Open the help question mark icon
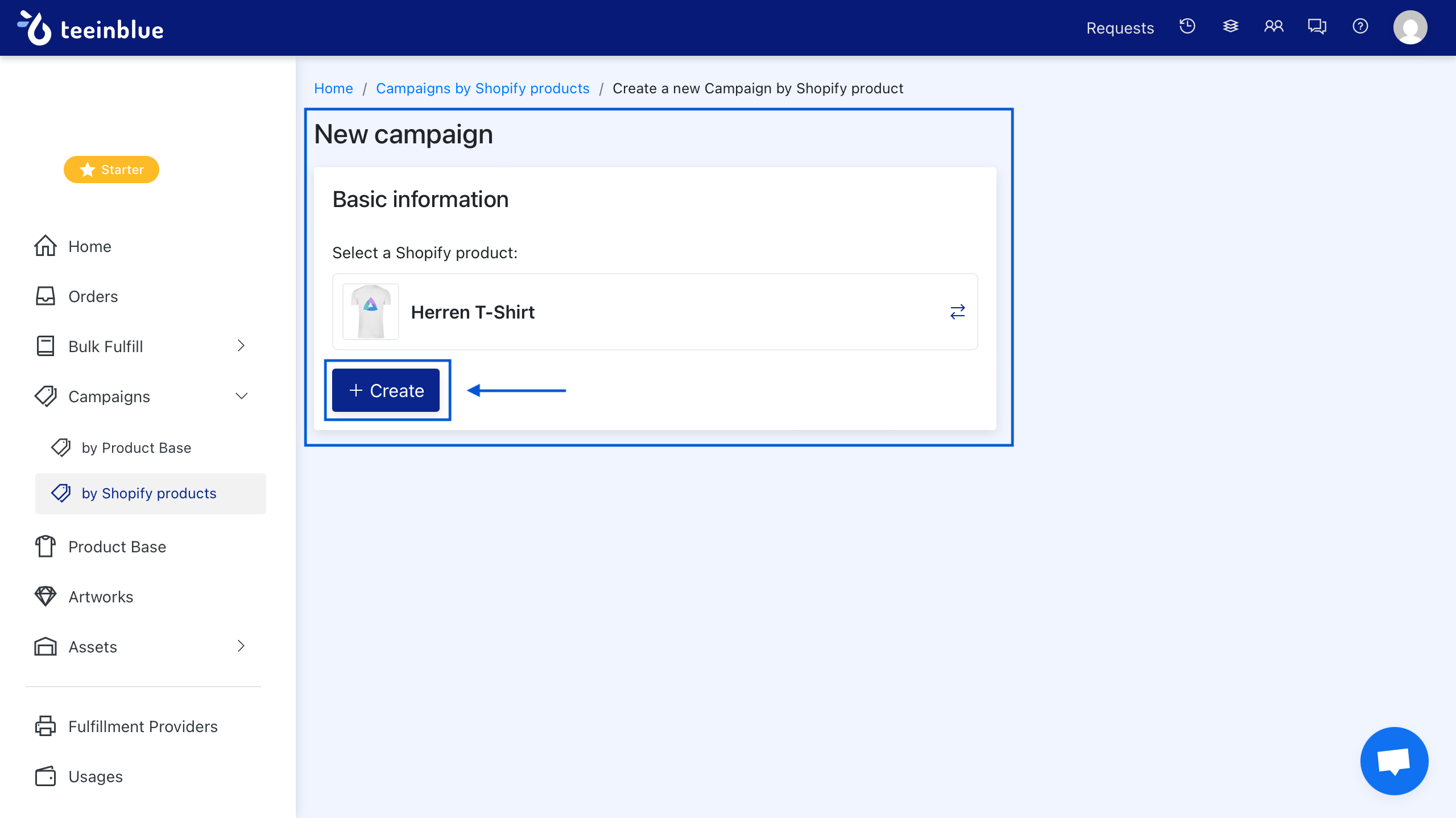Screen dimensions: 1456x818 coord(1360,27)
